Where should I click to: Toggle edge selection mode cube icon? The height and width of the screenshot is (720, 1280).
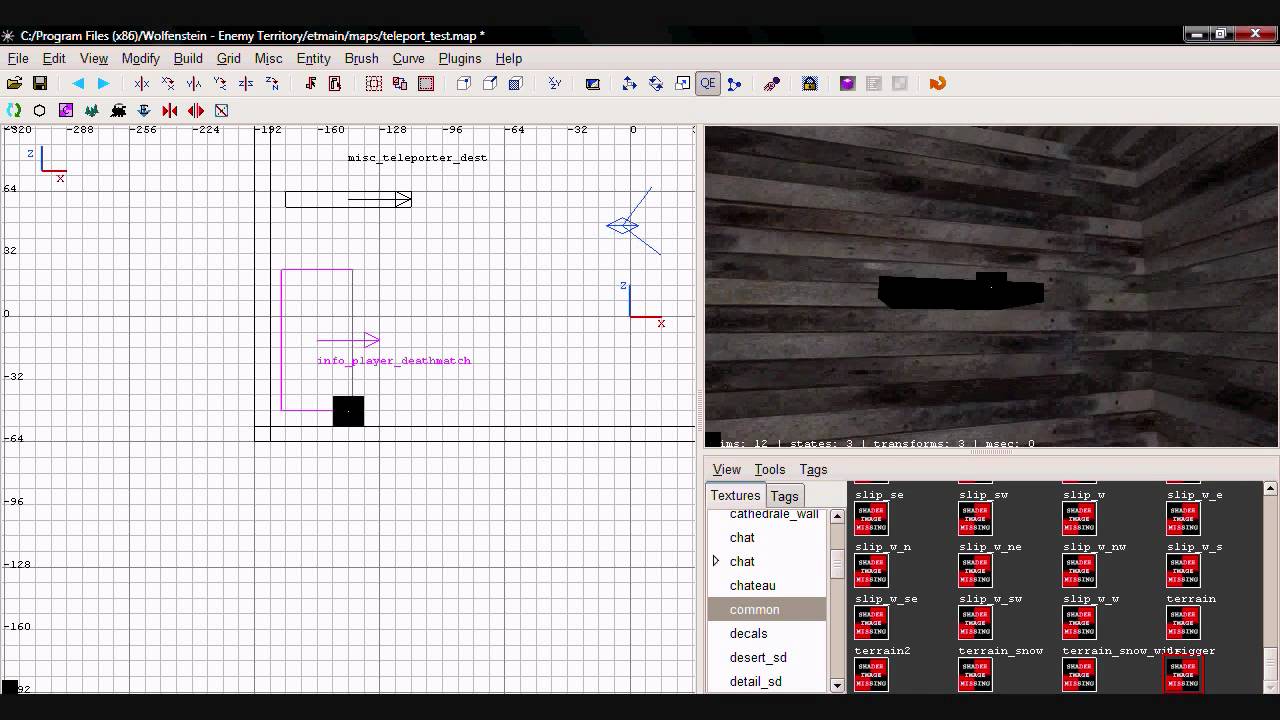tap(490, 84)
